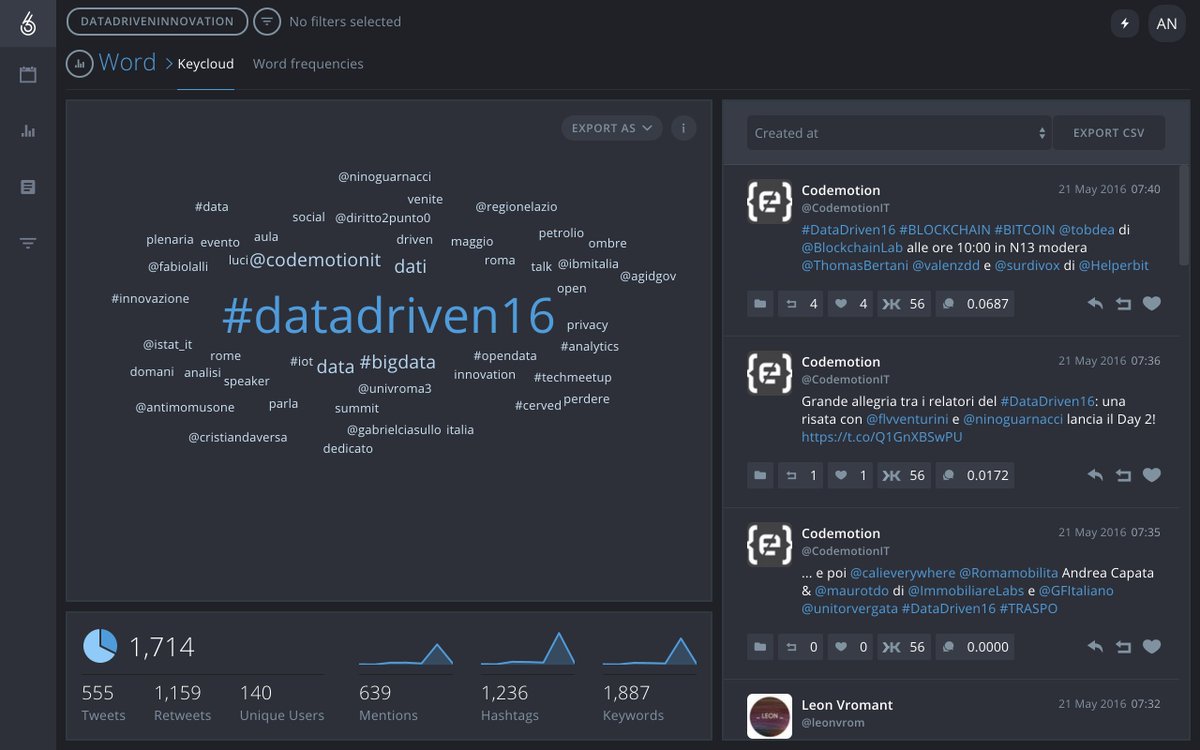Like the 07:36 Codemotion tweet
Image resolution: width=1200 pixels, height=750 pixels.
tap(1152, 475)
